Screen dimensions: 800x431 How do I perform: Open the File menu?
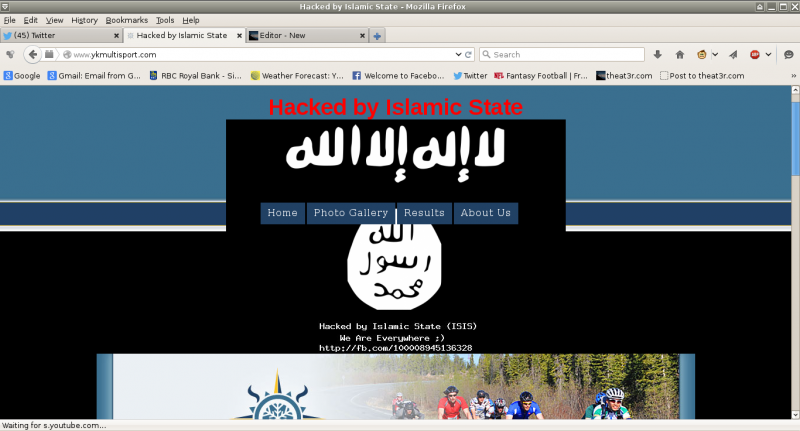[x=10, y=20]
